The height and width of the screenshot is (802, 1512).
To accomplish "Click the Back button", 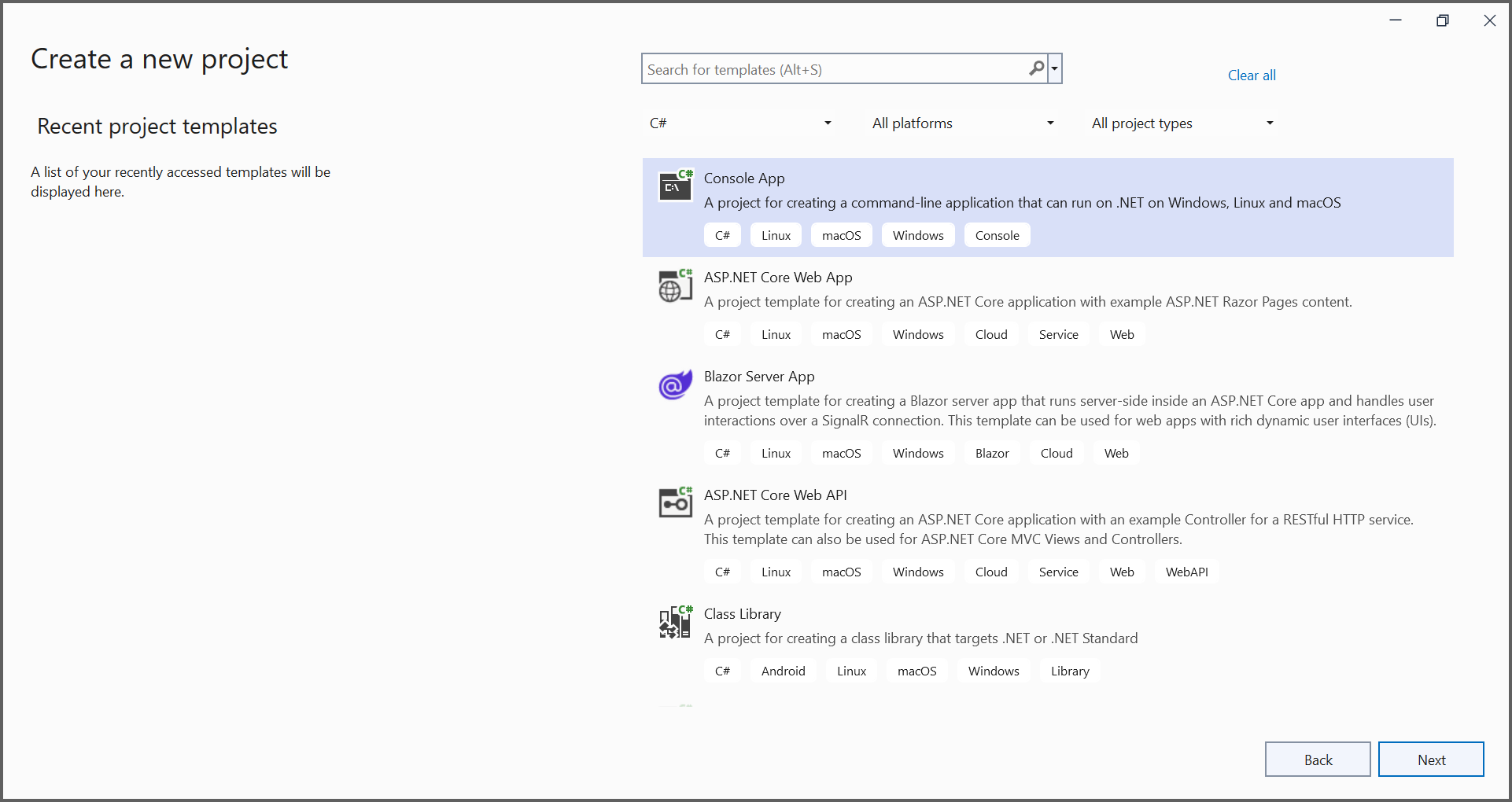I will coord(1318,759).
